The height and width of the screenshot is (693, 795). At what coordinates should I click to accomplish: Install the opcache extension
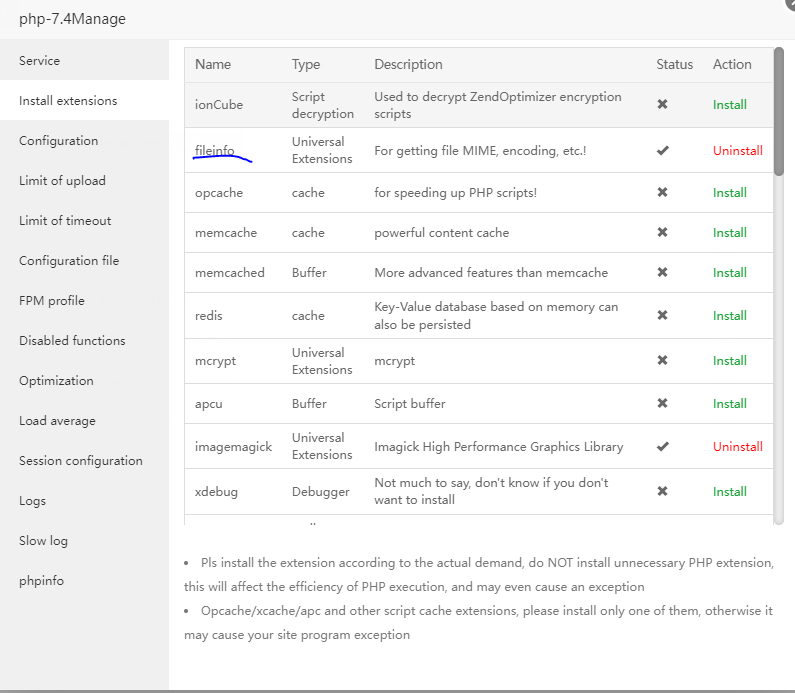pyautogui.click(x=729, y=192)
